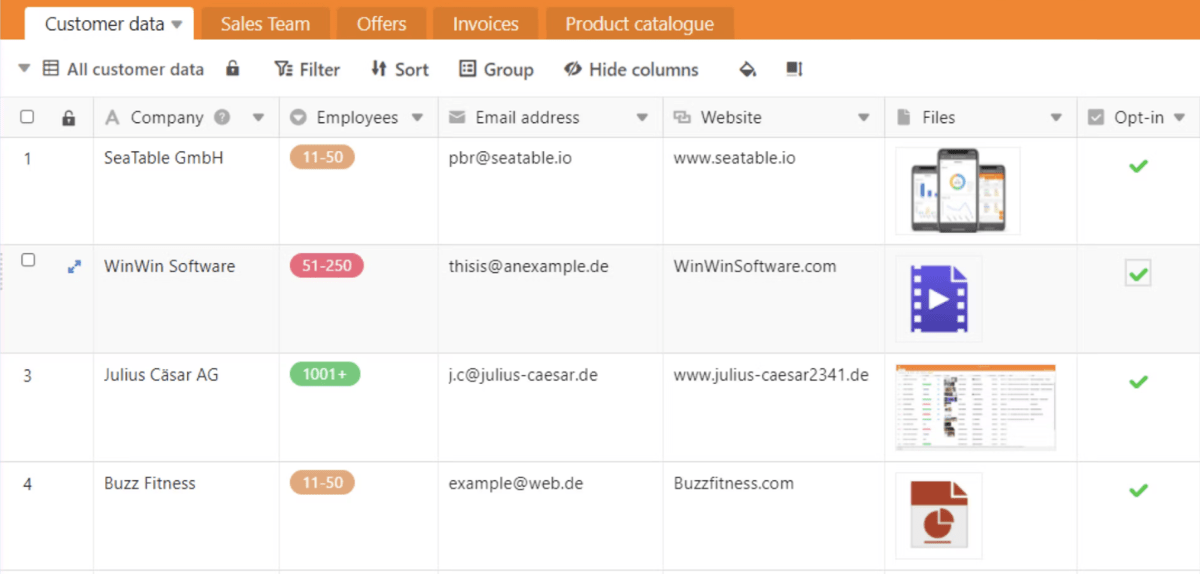Click the checkbox type icon in Opt-in header
1200x574 pixels.
point(1096,117)
